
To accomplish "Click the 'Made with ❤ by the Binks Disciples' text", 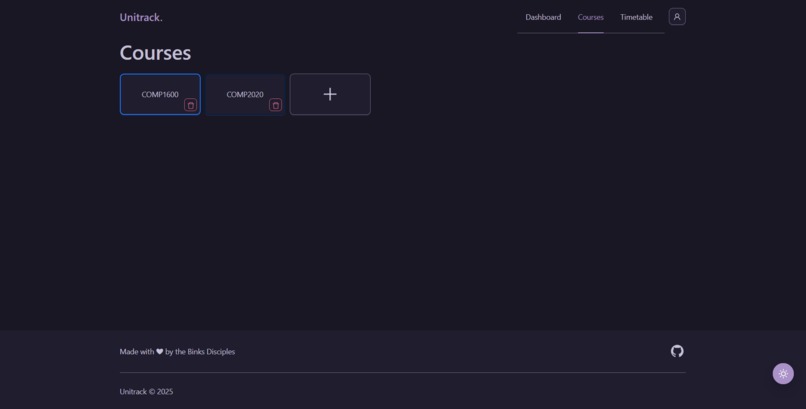I will [177, 351].
